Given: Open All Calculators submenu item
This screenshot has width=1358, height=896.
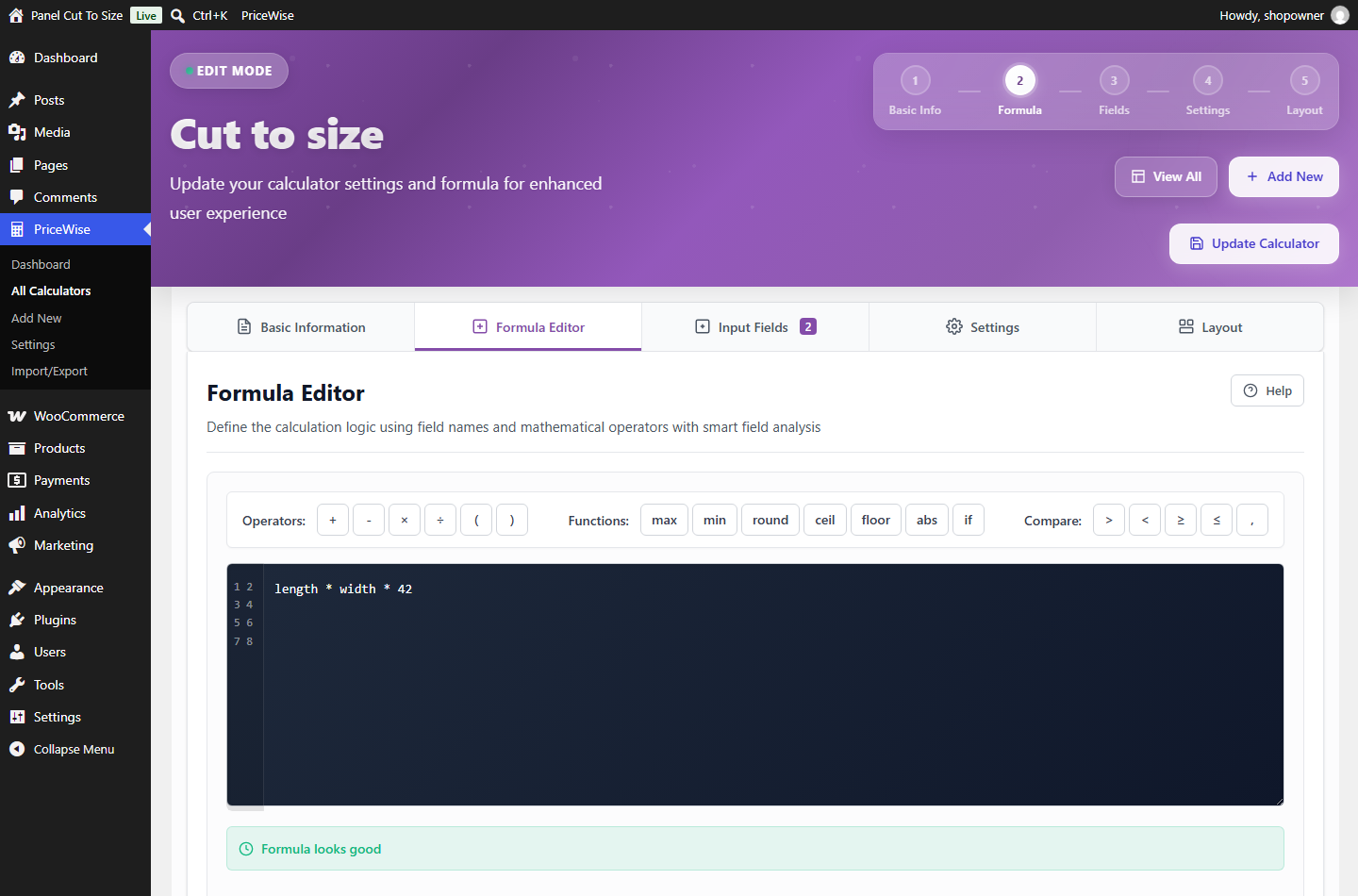Looking at the screenshot, I should click(x=51, y=290).
